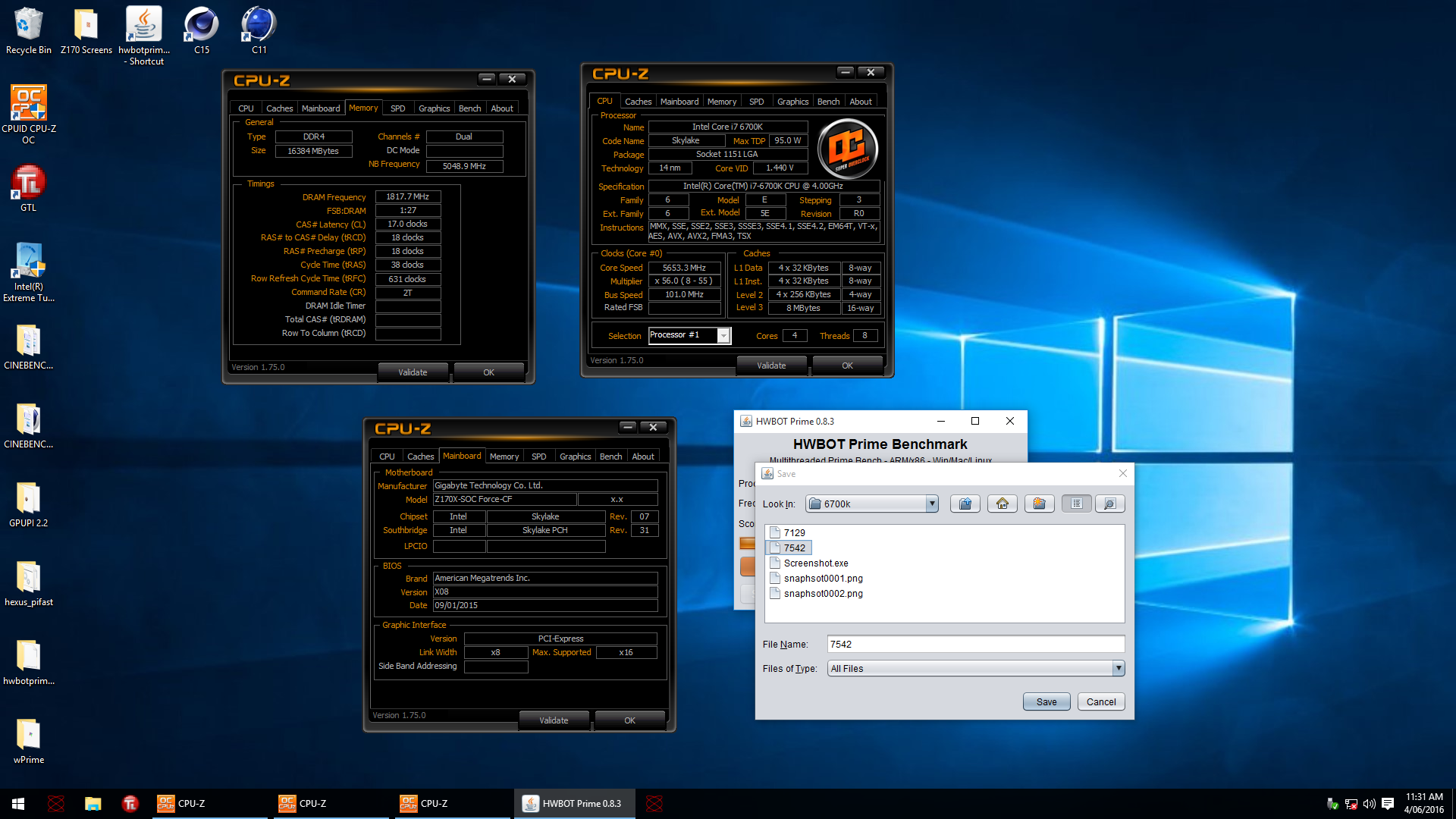
Task: Create a new folder in Save dialog
Action: [x=1039, y=504]
